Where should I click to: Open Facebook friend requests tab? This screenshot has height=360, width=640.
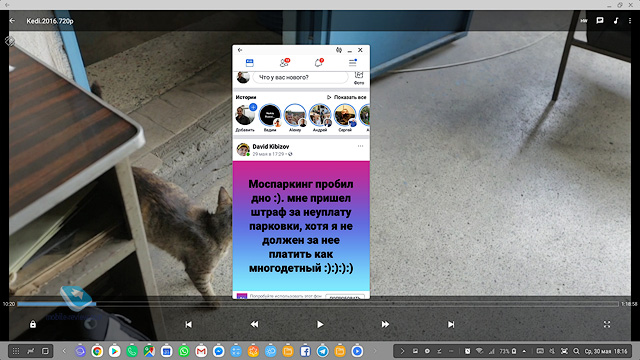pyautogui.click(x=284, y=62)
